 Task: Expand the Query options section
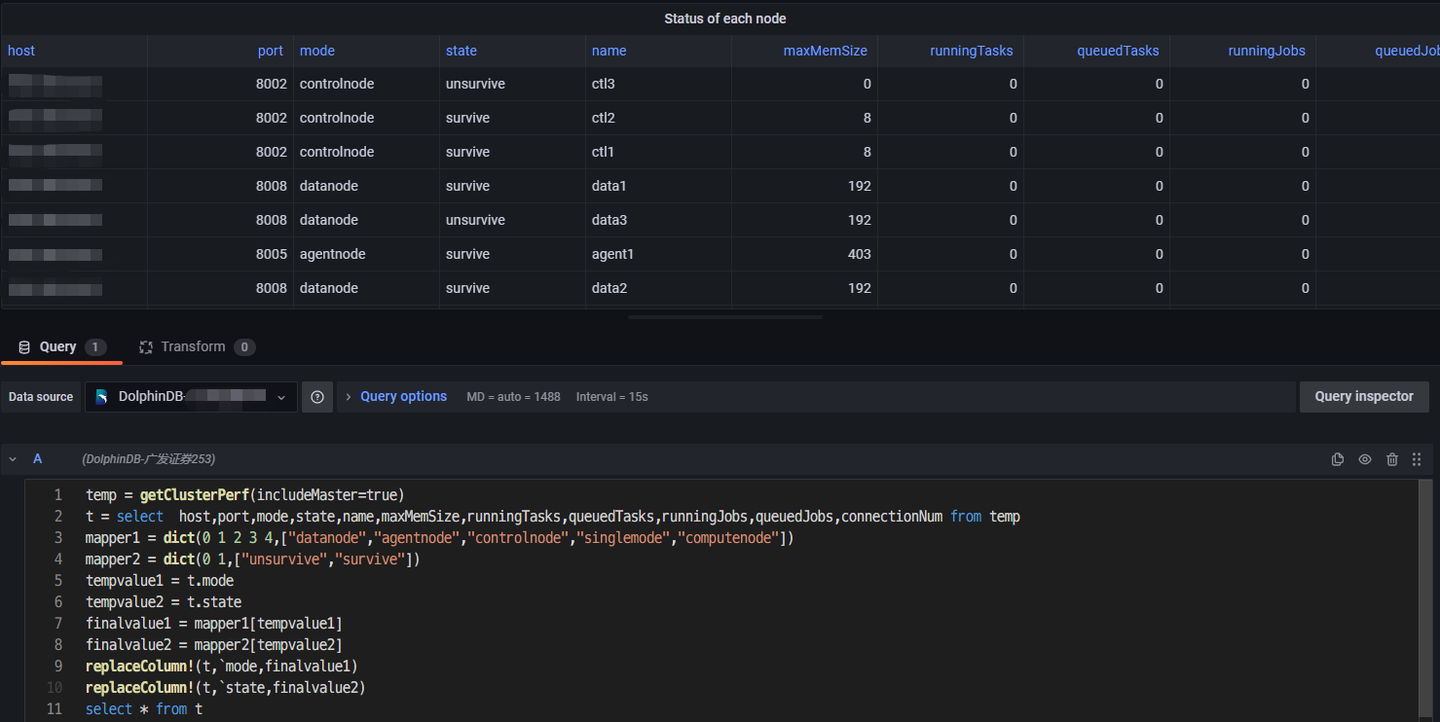(402, 396)
